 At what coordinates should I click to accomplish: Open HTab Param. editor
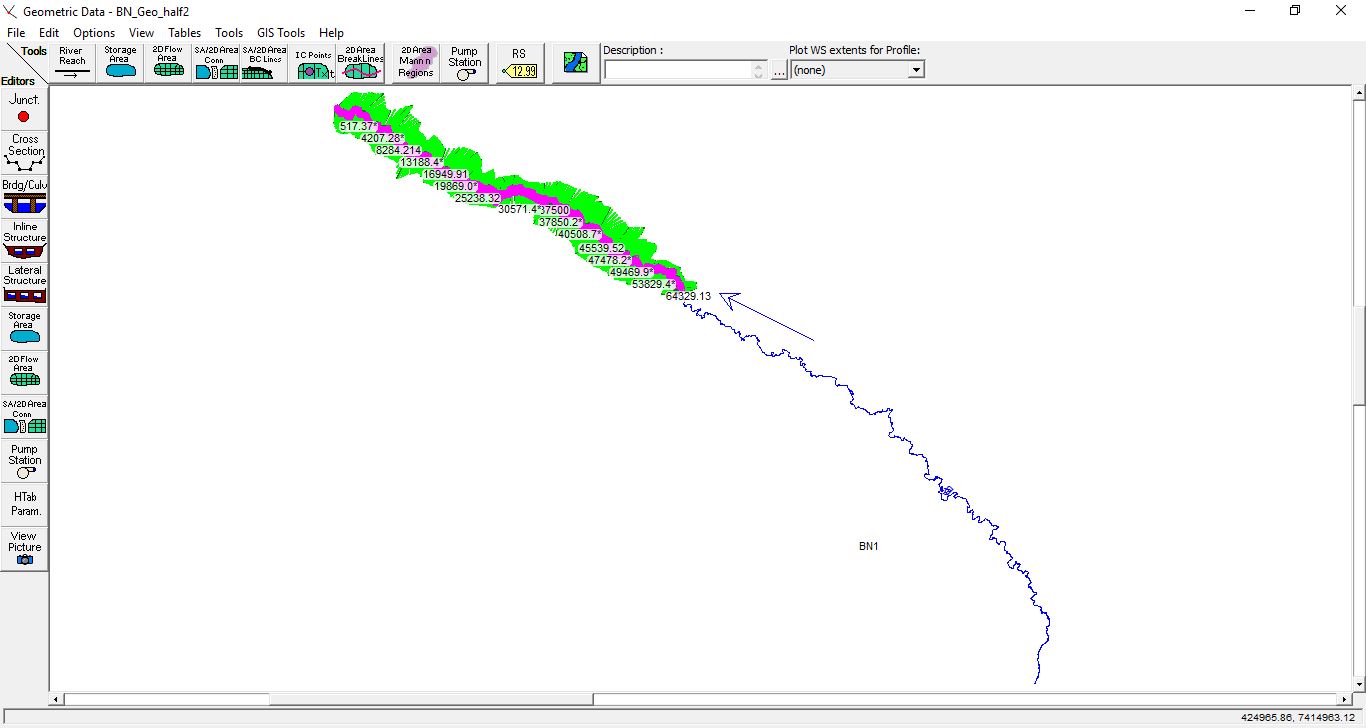tap(25, 503)
